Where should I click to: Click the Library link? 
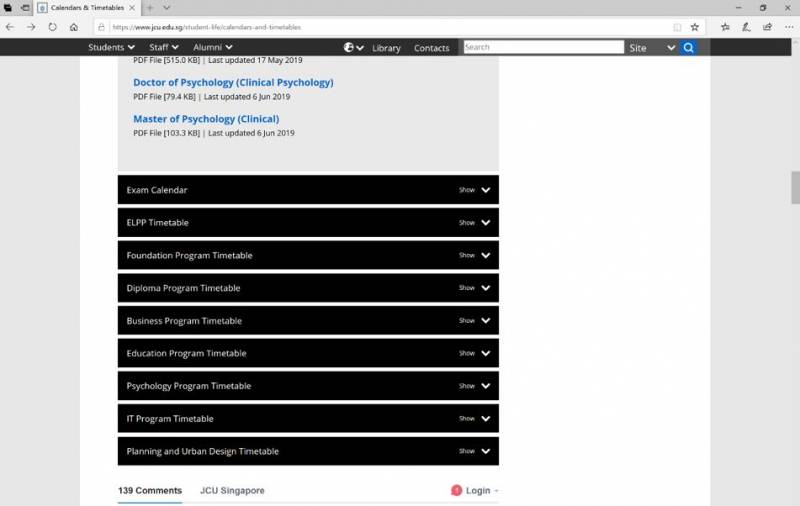386,48
